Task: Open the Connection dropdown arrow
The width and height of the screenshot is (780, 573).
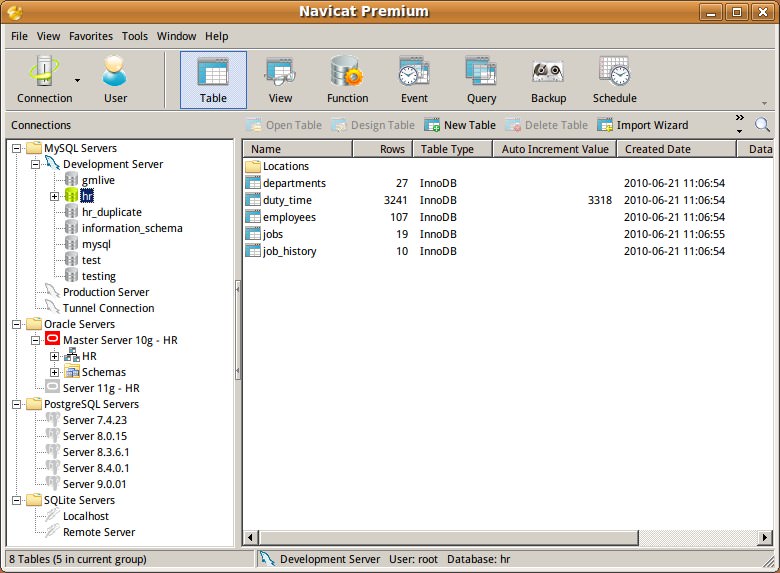Action: [x=77, y=80]
